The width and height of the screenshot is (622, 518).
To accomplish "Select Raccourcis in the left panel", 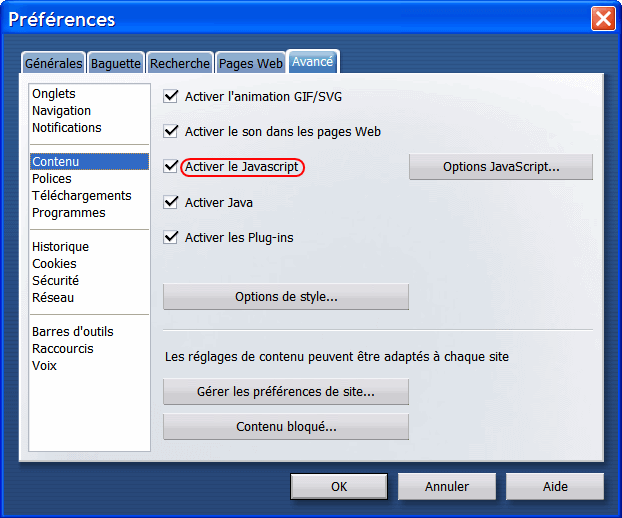I will click(62, 349).
